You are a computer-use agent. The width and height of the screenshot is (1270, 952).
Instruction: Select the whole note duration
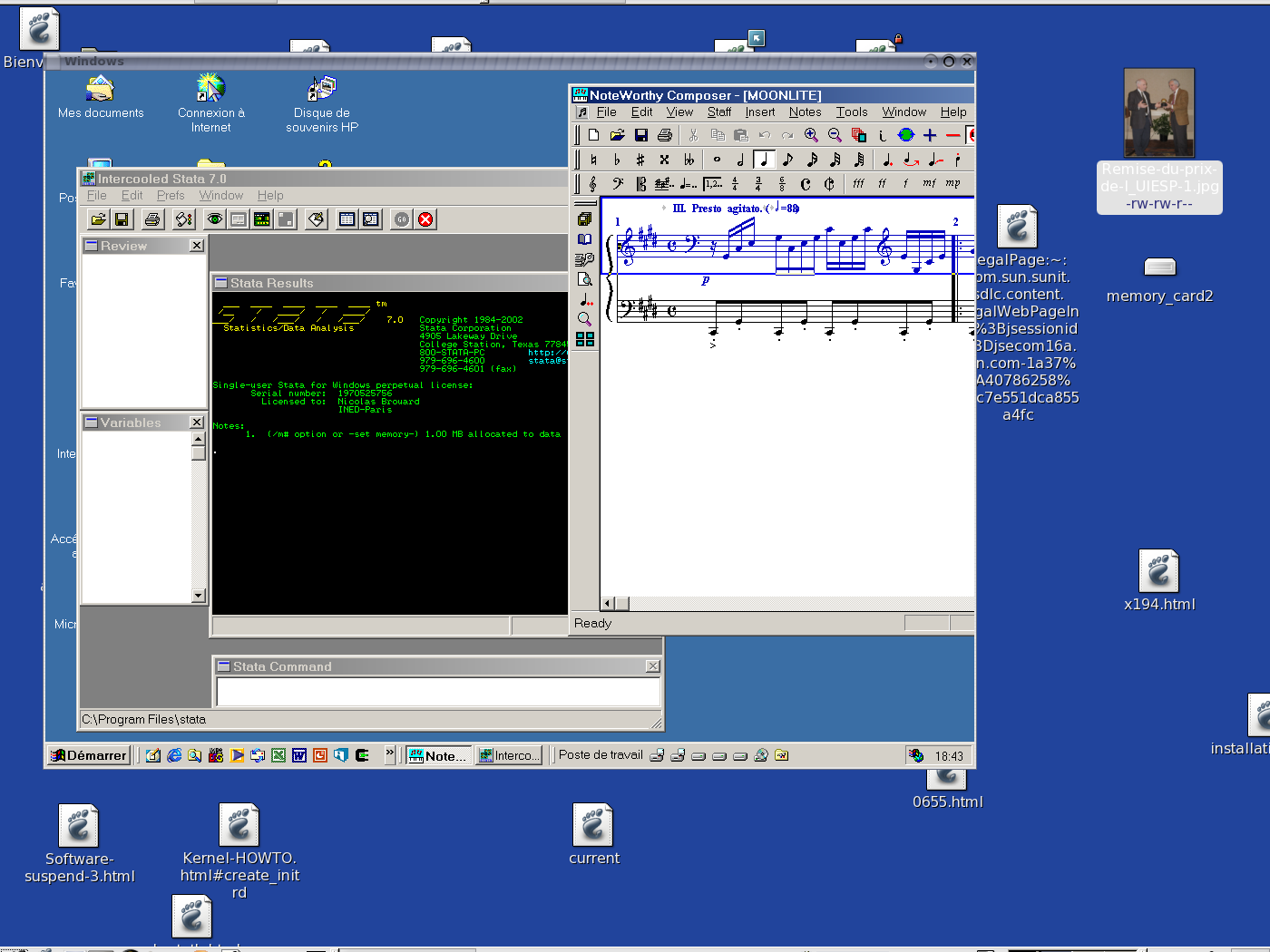pos(717,160)
